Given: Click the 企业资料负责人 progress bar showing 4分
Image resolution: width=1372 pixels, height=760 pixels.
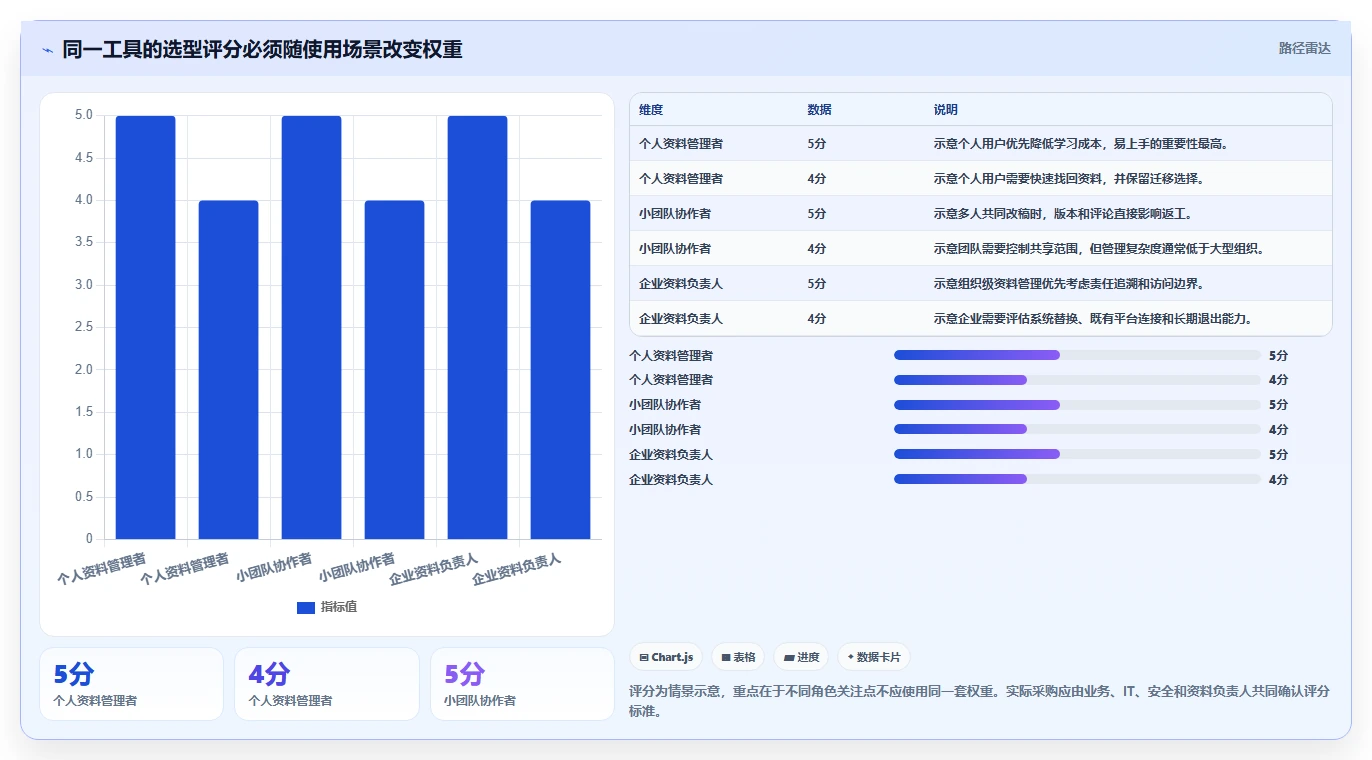Looking at the screenshot, I should click(x=1077, y=480).
